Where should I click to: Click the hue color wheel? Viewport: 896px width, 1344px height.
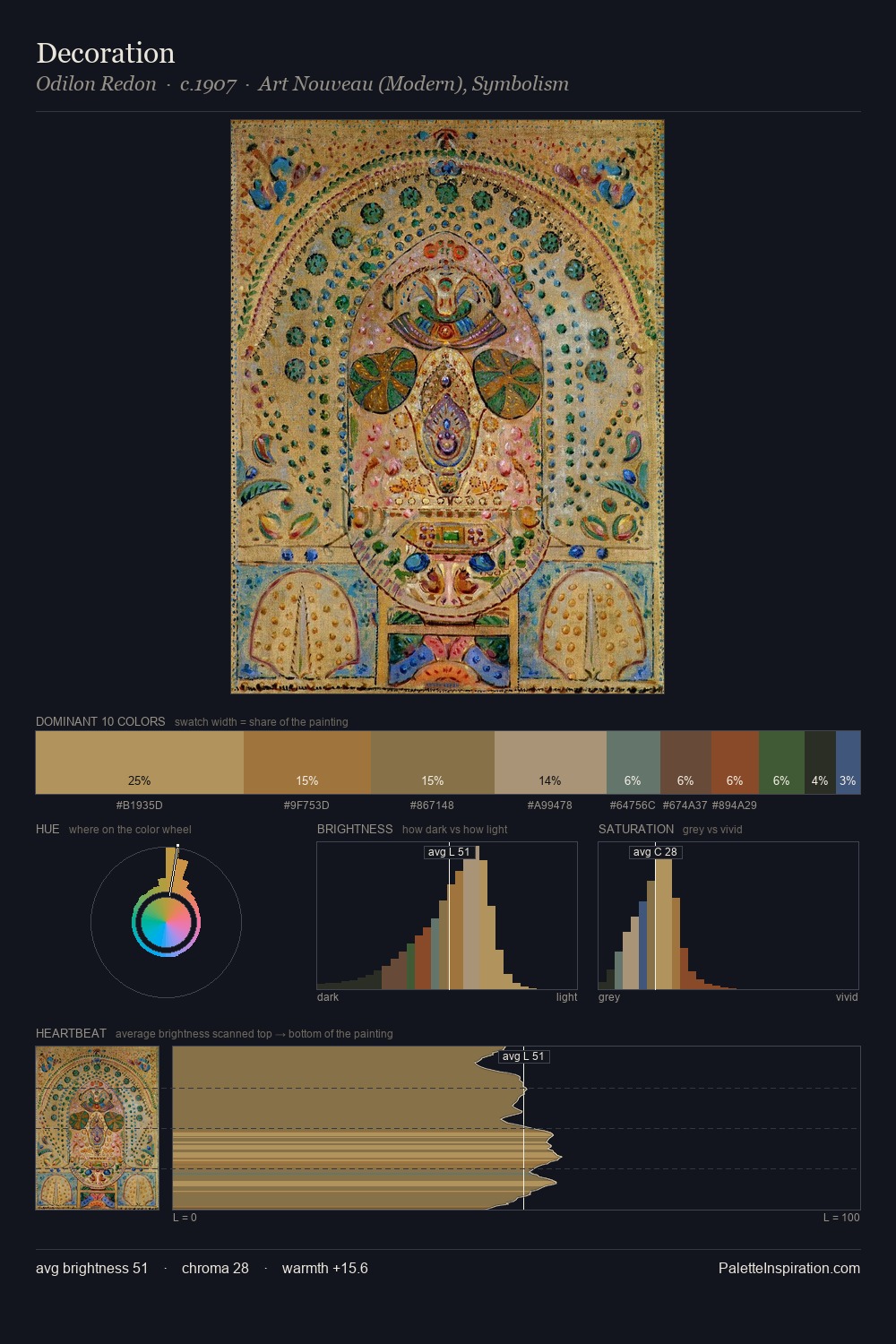166,922
